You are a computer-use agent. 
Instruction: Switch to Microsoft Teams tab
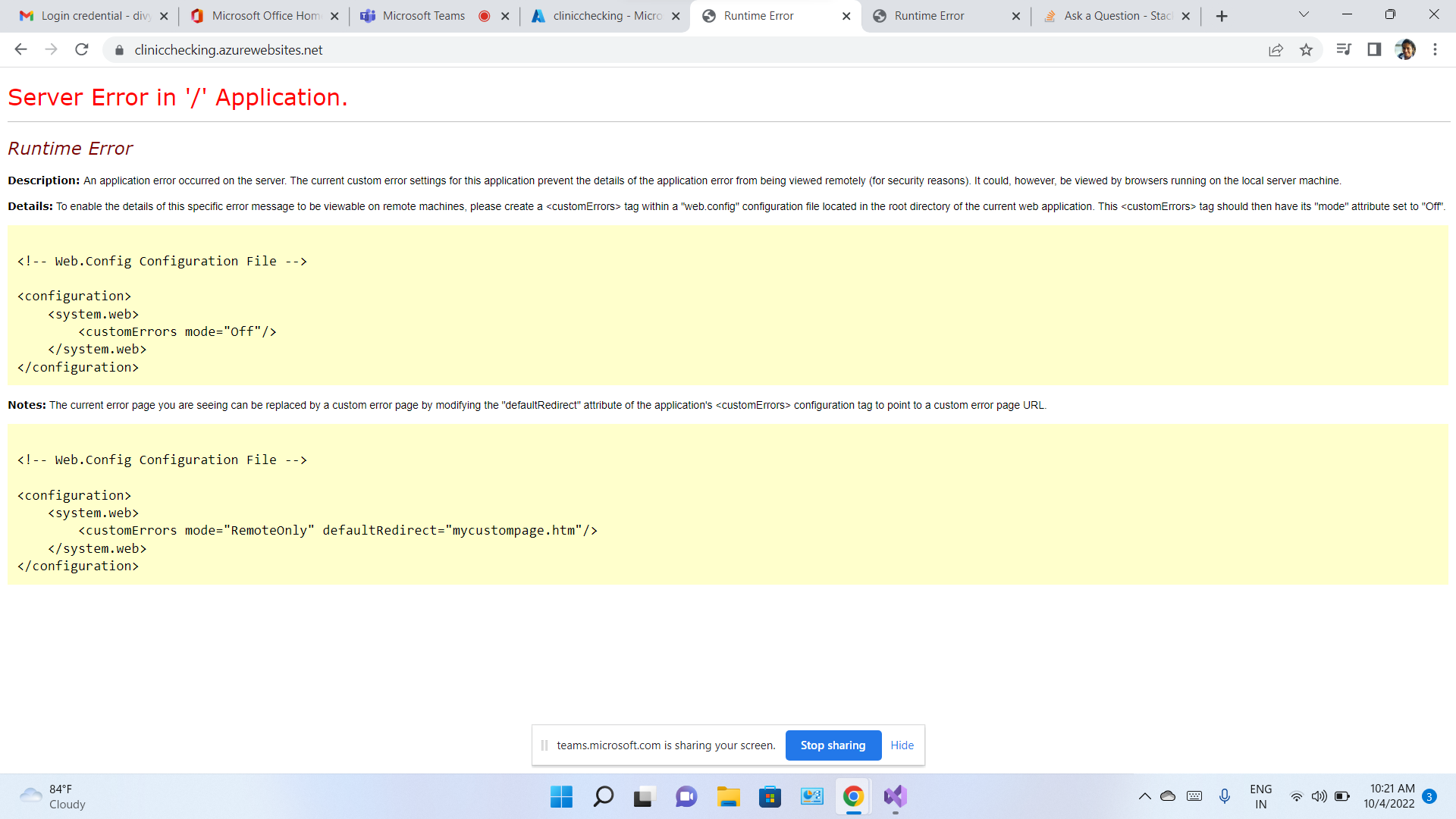coord(423,16)
